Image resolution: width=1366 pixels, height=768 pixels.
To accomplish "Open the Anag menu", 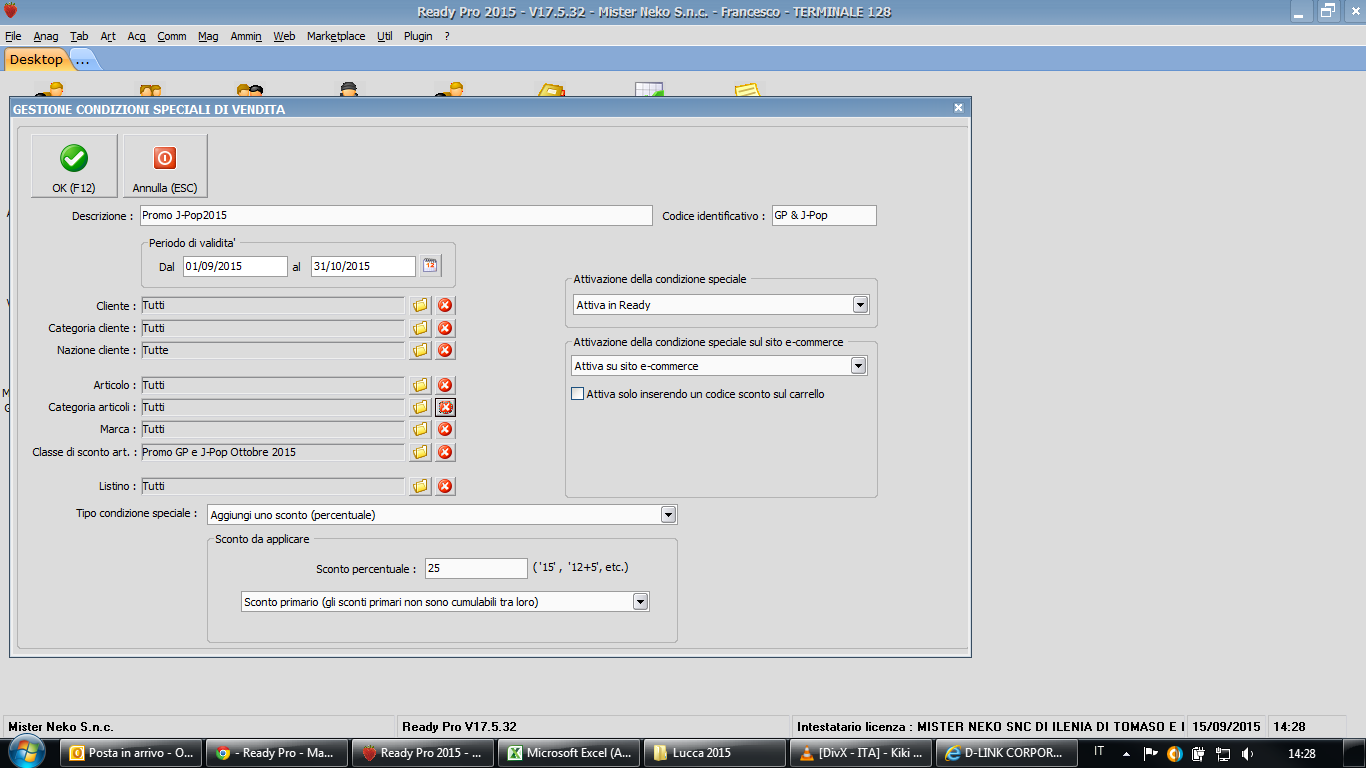I will pyautogui.click(x=46, y=36).
